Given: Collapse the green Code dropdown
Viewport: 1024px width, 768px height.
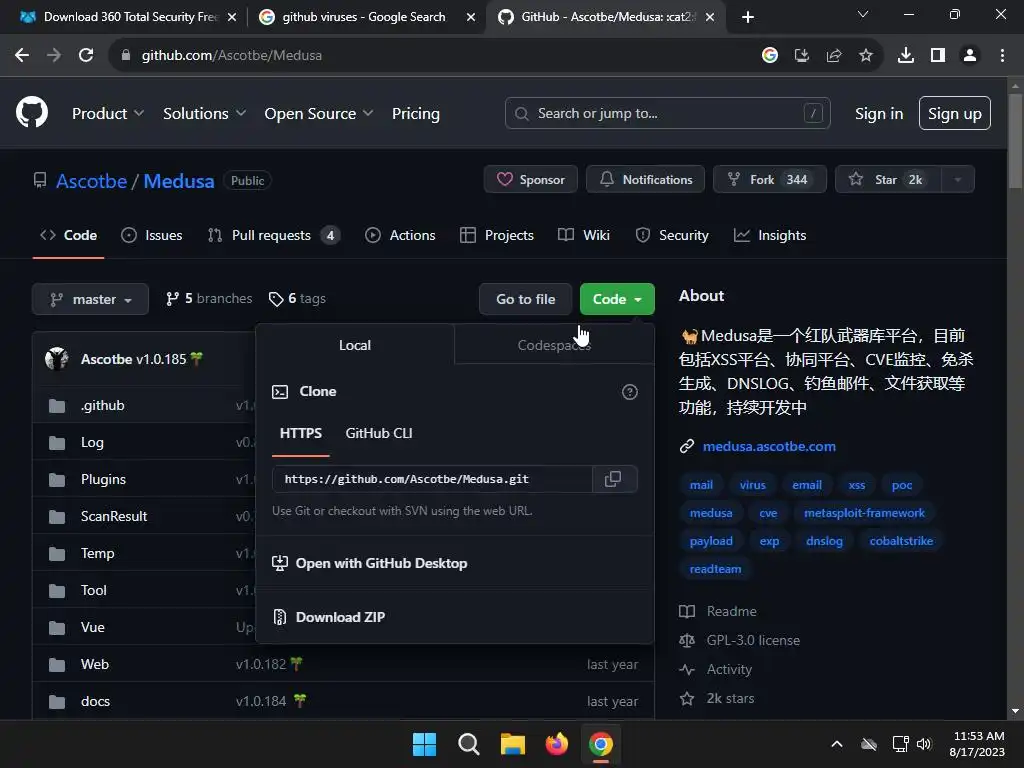Looking at the screenshot, I should (617, 299).
